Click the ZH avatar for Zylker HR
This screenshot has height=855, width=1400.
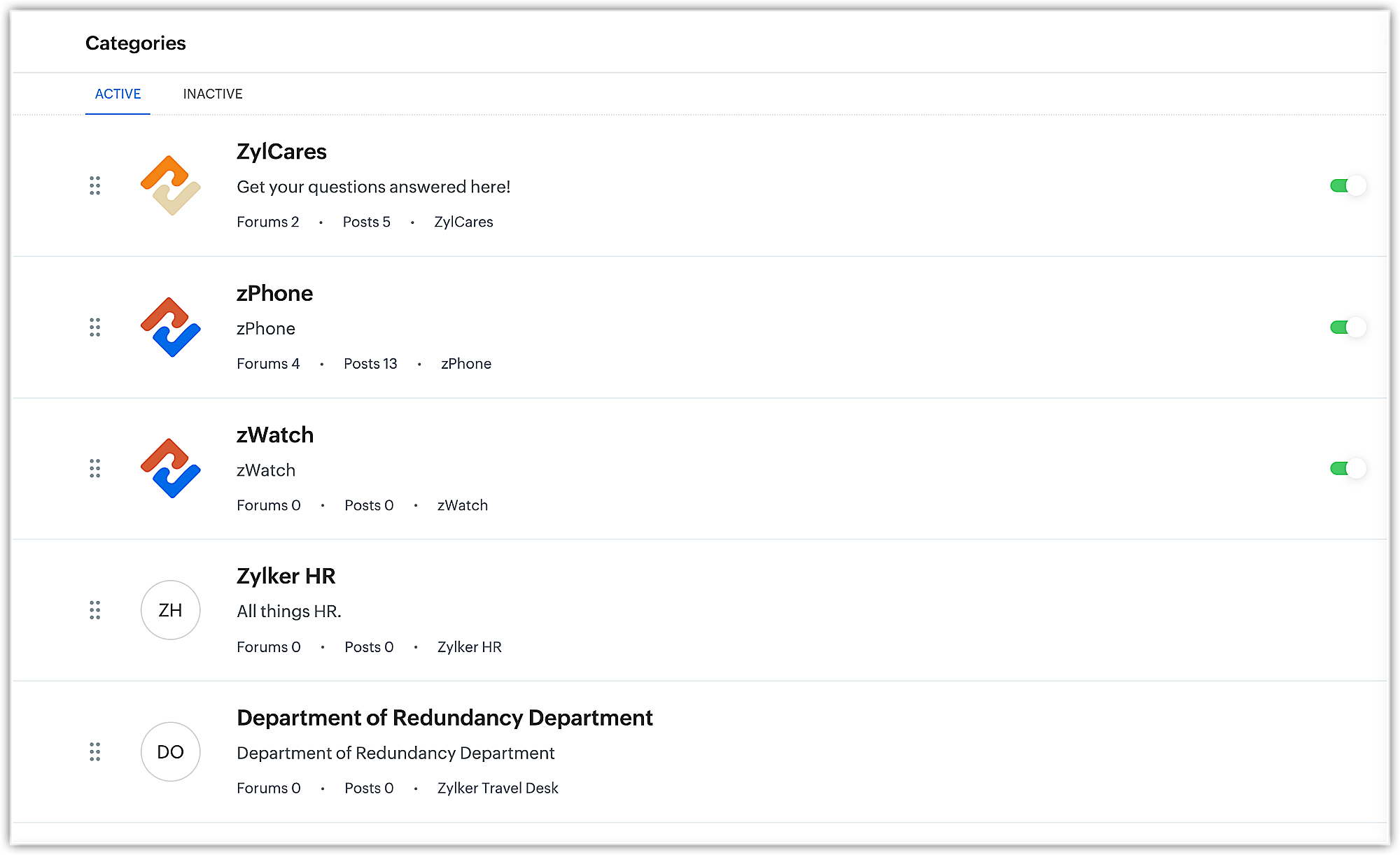point(170,610)
